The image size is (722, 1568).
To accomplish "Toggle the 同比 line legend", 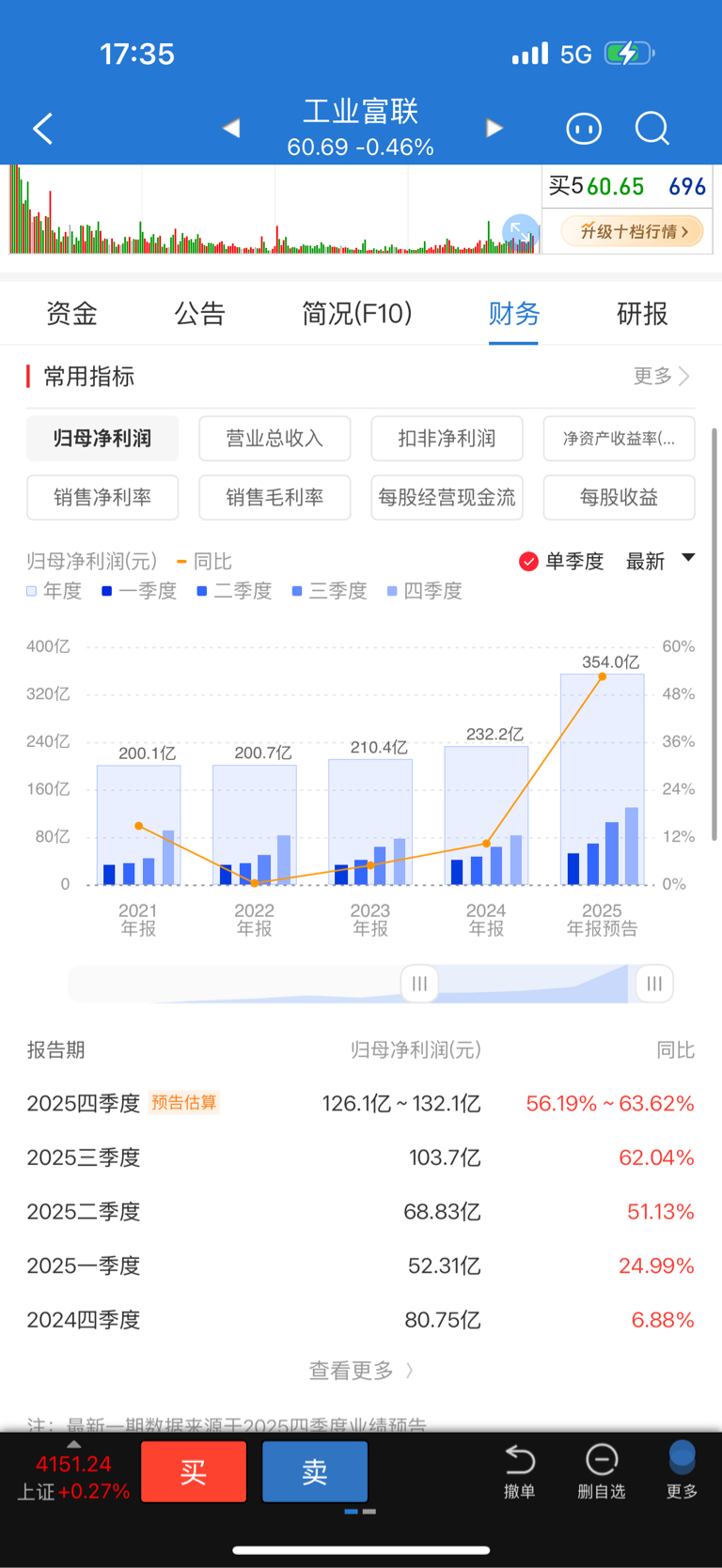I will 204,561.
